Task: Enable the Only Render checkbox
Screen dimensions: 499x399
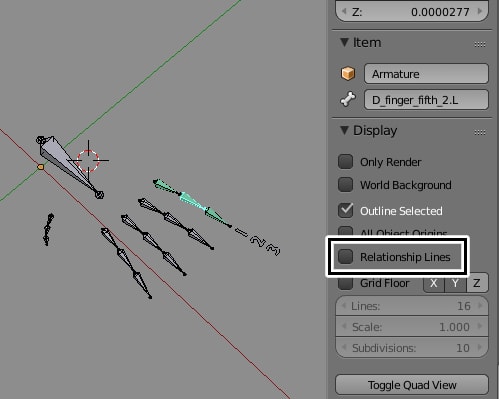Action: click(x=345, y=162)
